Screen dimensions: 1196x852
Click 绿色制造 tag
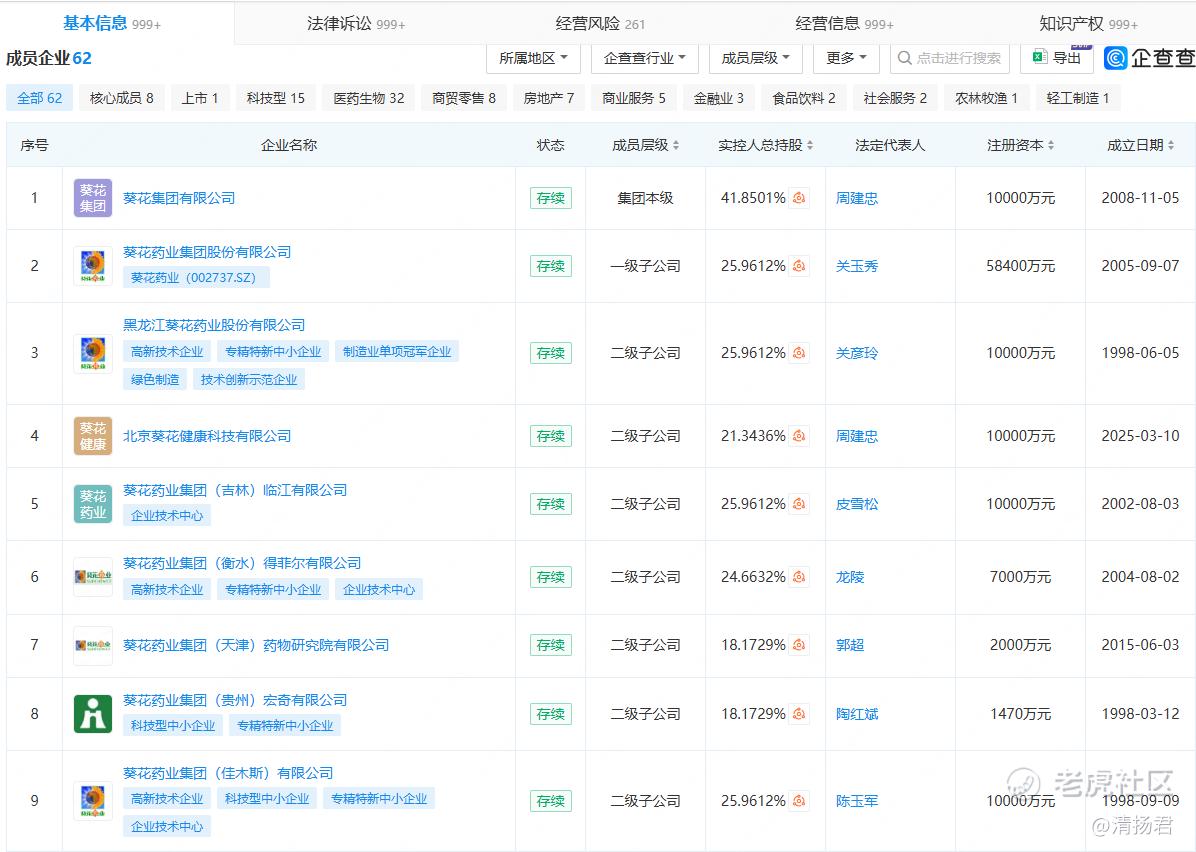point(155,380)
